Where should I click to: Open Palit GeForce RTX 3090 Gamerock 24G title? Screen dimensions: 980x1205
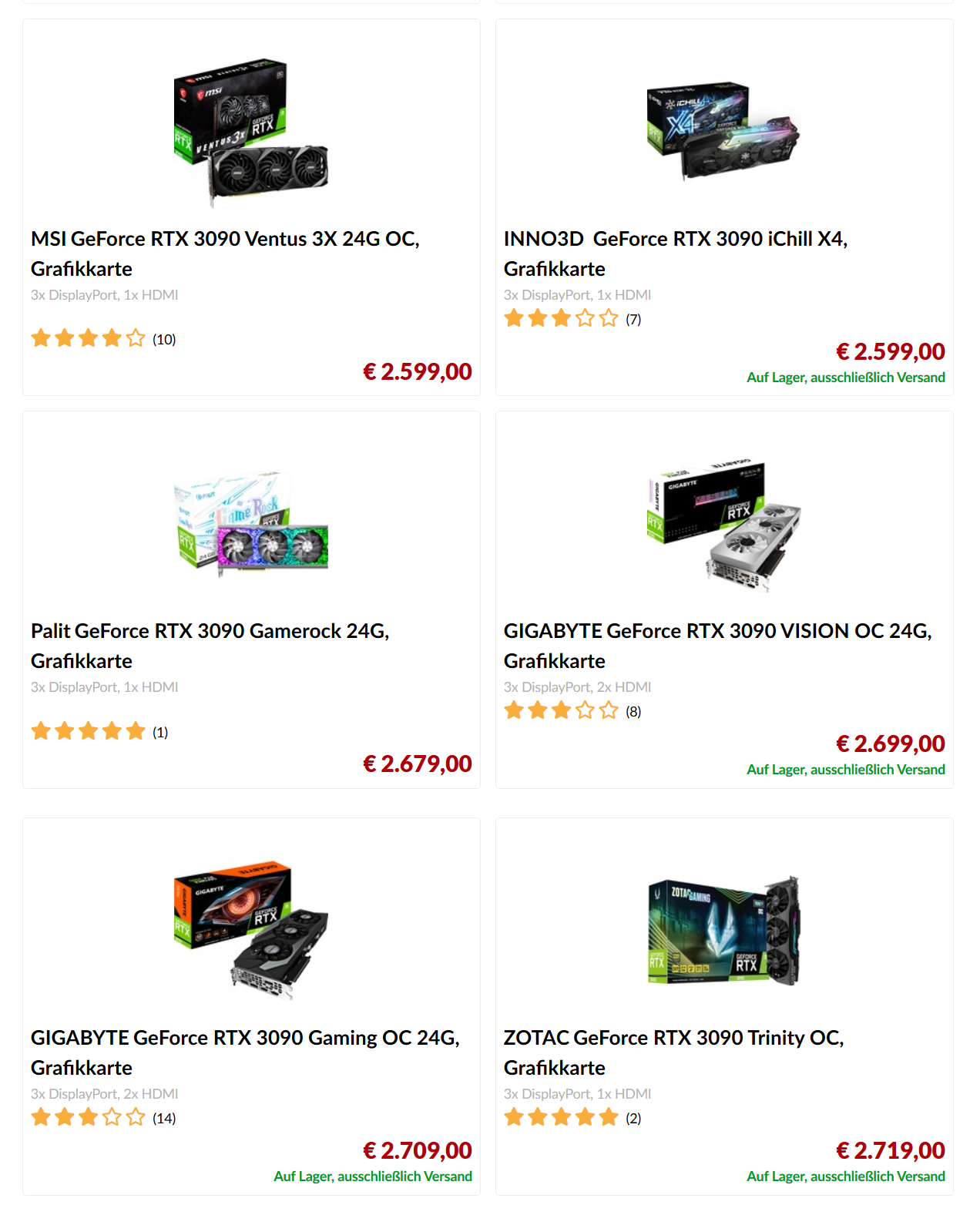coord(210,646)
